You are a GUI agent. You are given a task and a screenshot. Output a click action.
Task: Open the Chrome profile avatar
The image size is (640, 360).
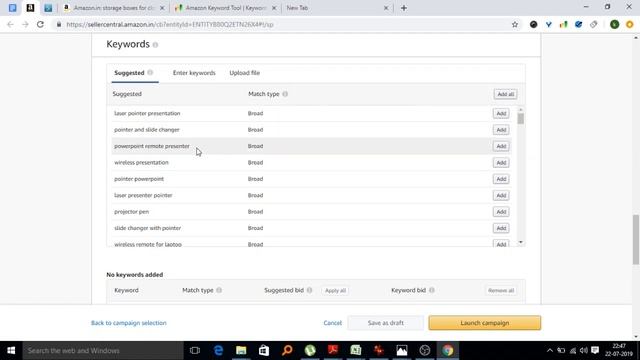coord(614,24)
